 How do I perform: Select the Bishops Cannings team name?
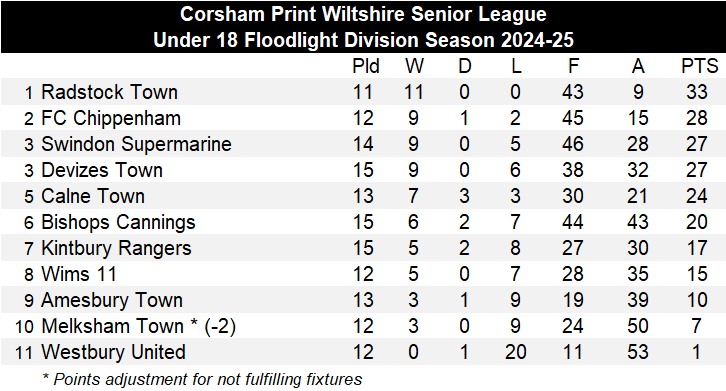pos(118,222)
